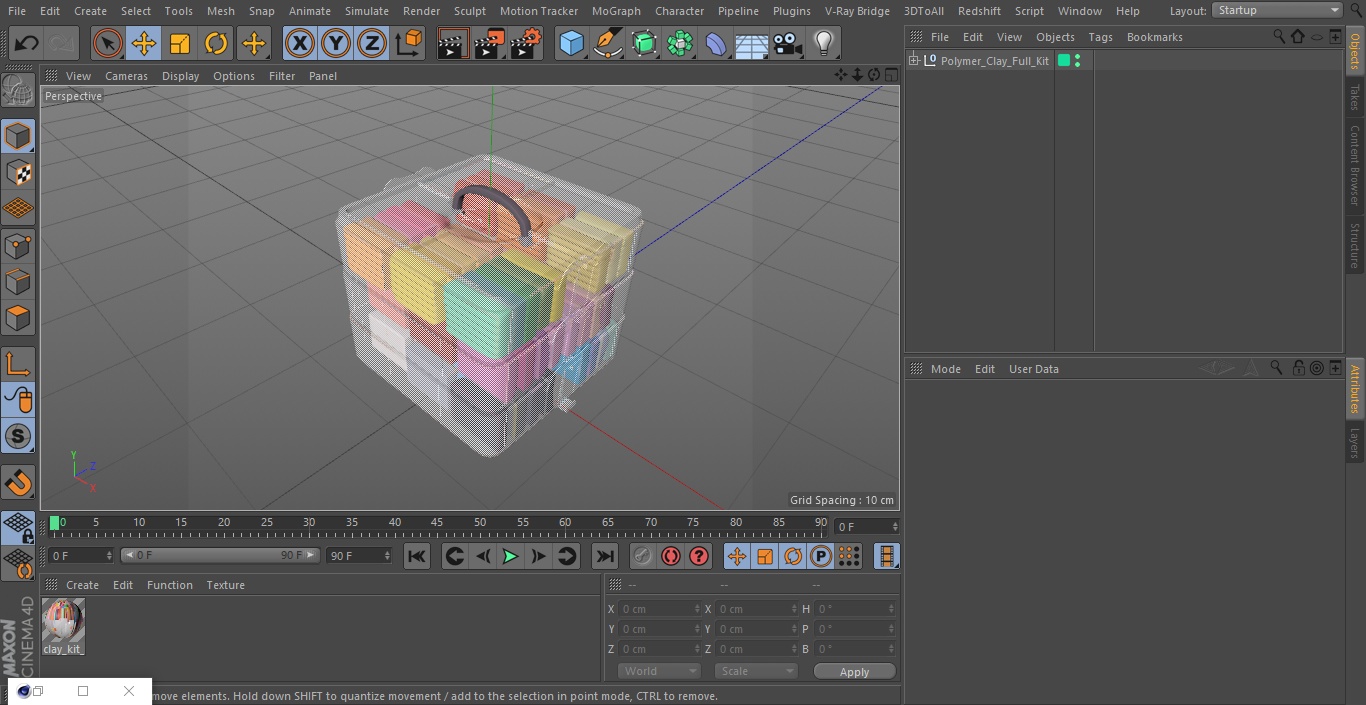Toggle Tweak mode
The image size is (1366, 705).
(x=18, y=400)
